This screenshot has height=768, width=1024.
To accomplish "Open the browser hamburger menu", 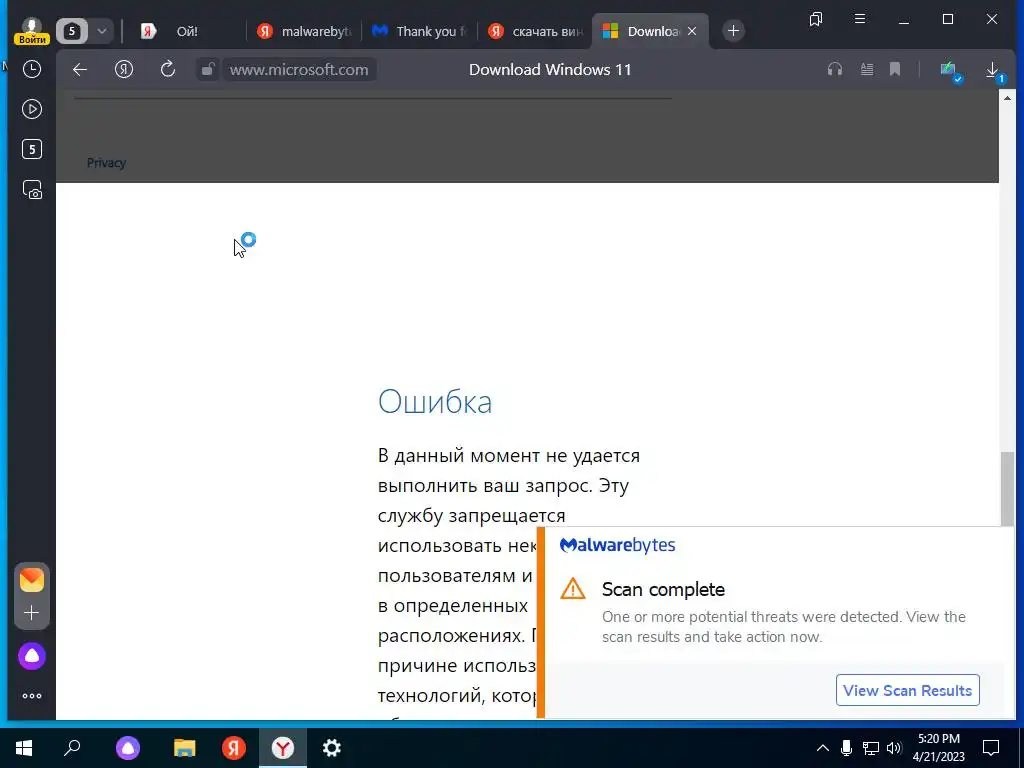I will click(x=860, y=19).
